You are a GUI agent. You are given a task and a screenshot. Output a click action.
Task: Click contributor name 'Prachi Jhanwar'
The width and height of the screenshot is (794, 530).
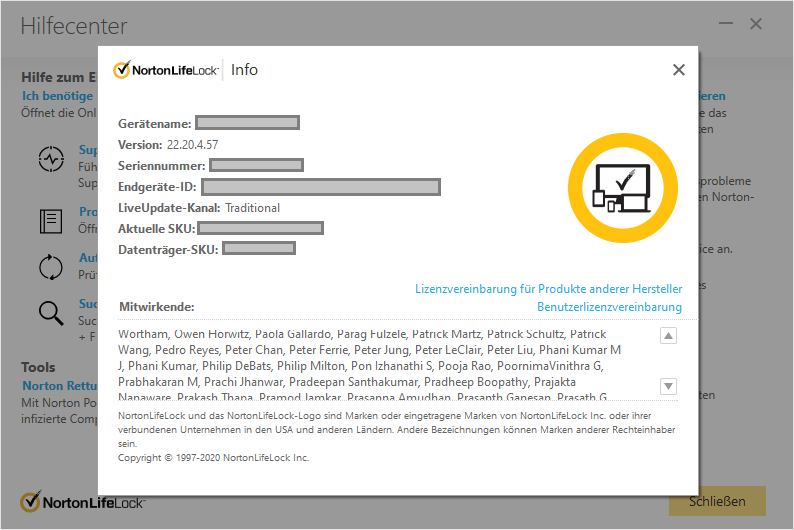click(x=244, y=382)
